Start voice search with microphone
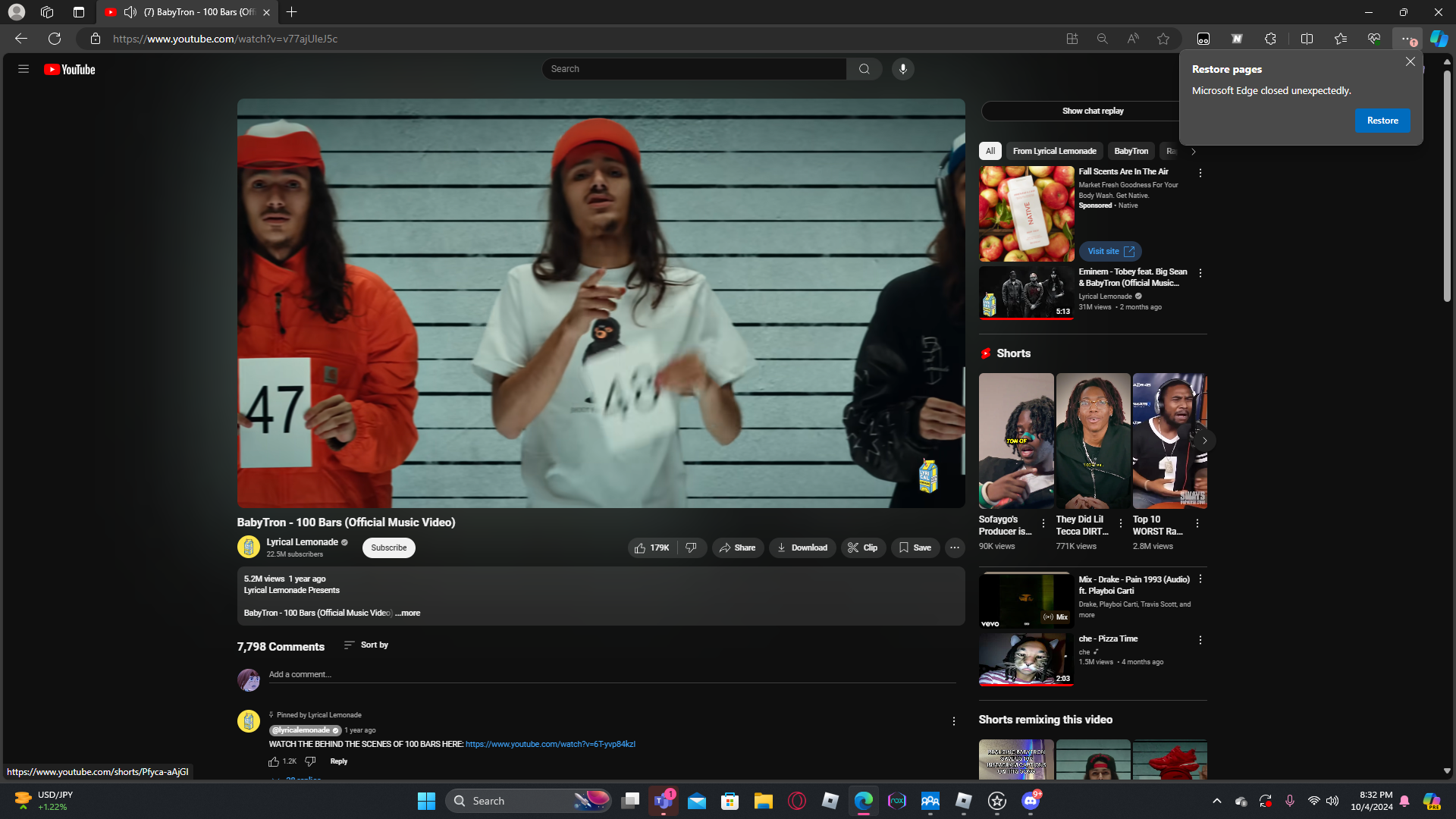The height and width of the screenshot is (819, 1456). click(x=902, y=69)
